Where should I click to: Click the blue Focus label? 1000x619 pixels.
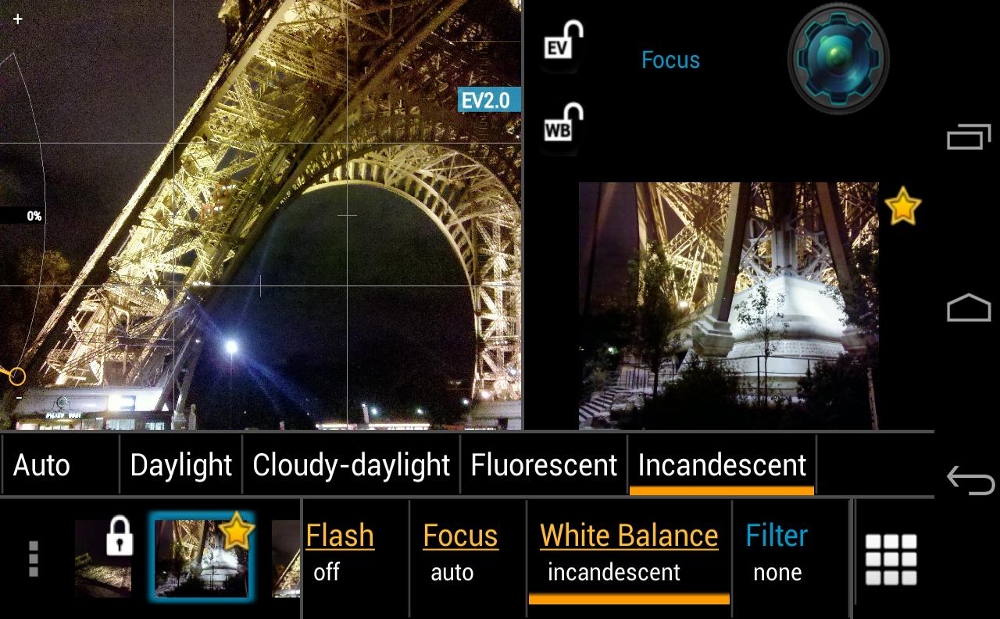670,60
